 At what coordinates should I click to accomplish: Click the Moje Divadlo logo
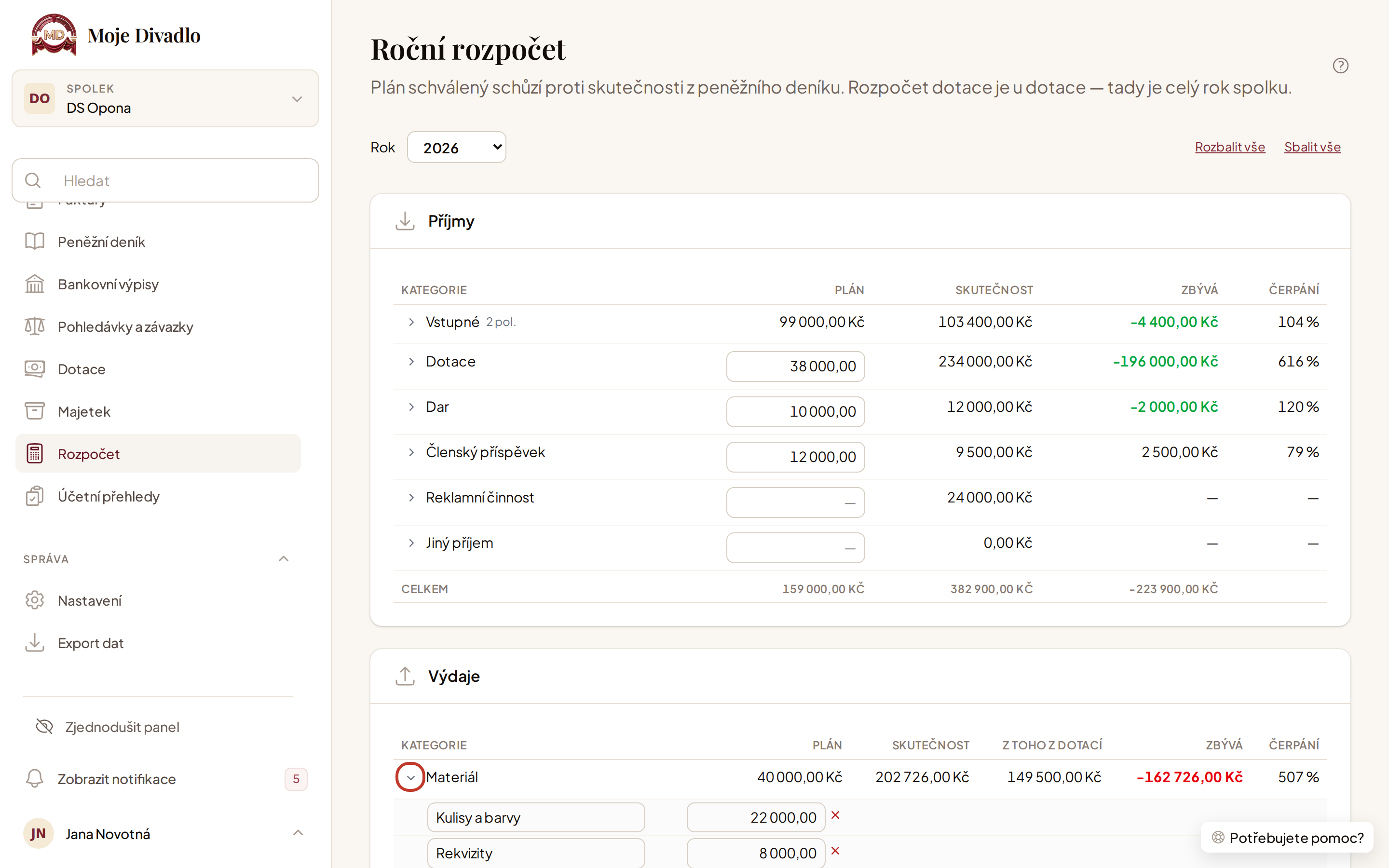tap(54, 35)
